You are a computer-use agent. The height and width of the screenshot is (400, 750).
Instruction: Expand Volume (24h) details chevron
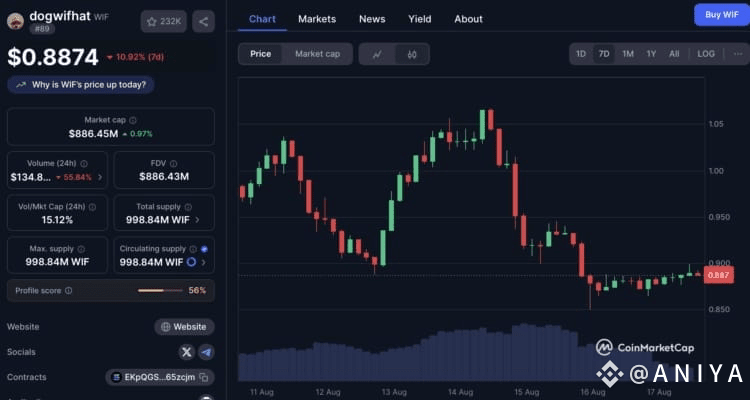(x=100, y=178)
